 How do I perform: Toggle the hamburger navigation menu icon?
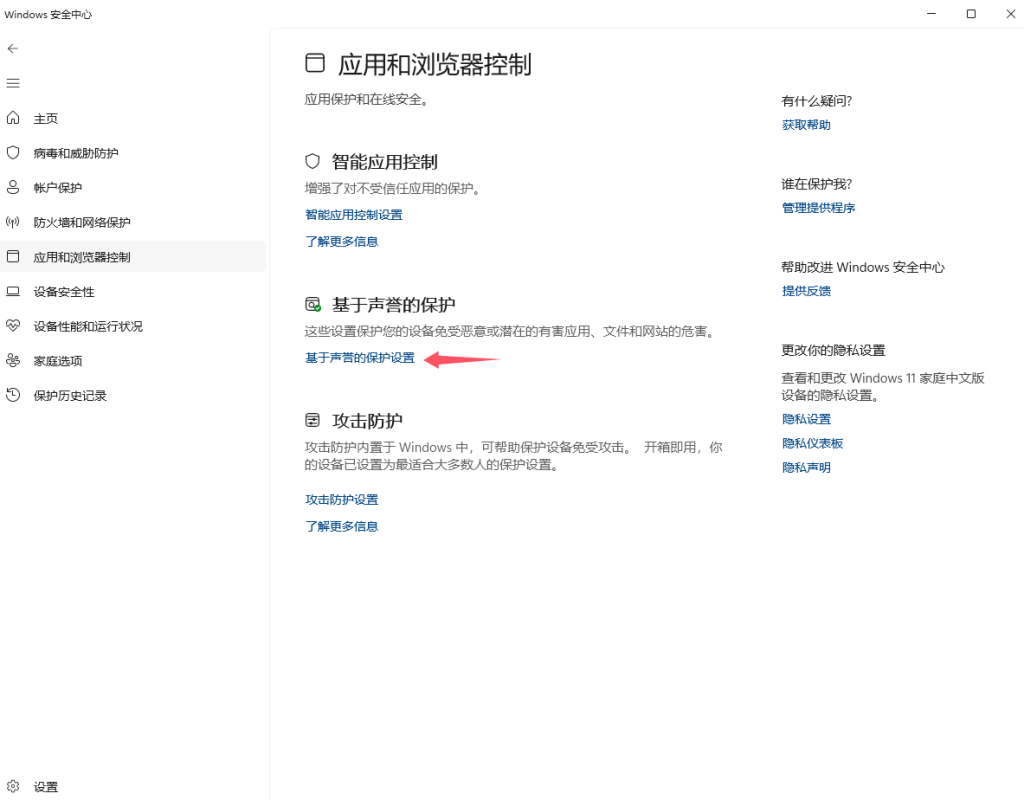pyautogui.click(x=12, y=83)
